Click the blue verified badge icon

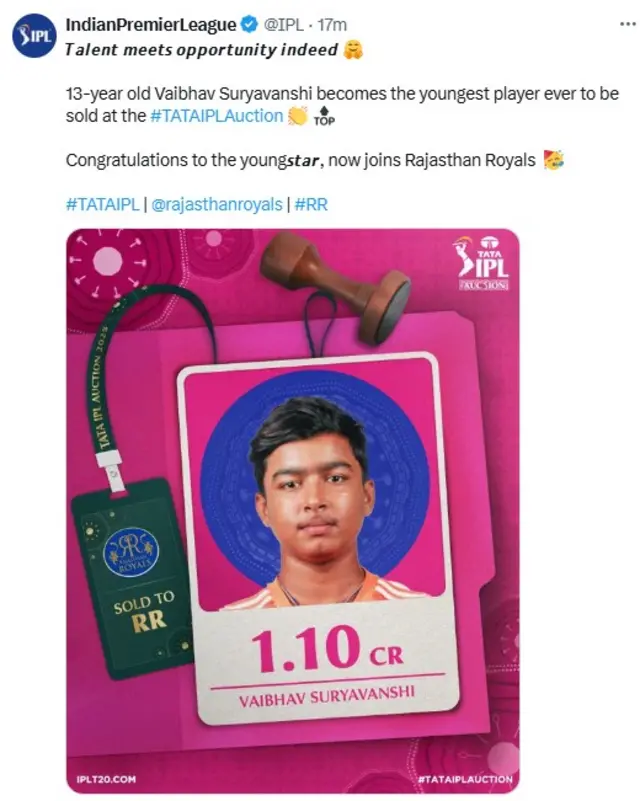click(x=249, y=25)
